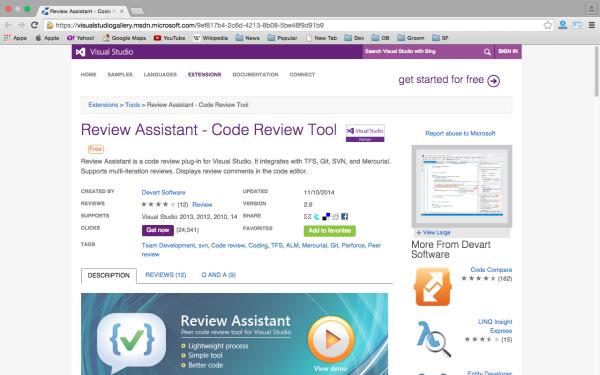Open the EXTENSIONS menu item

coord(204,75)
